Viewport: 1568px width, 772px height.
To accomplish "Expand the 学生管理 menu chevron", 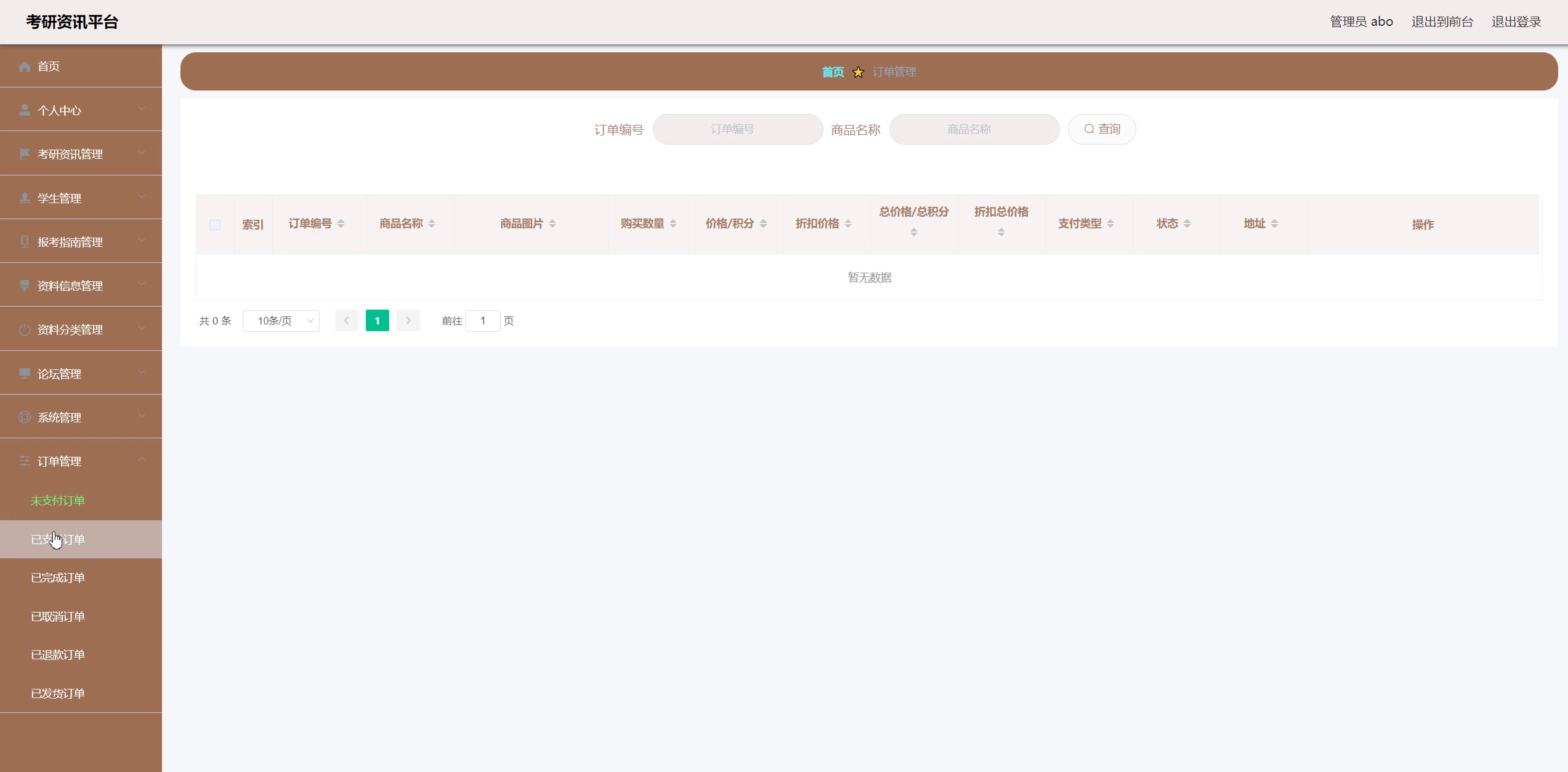I will 142,197.
